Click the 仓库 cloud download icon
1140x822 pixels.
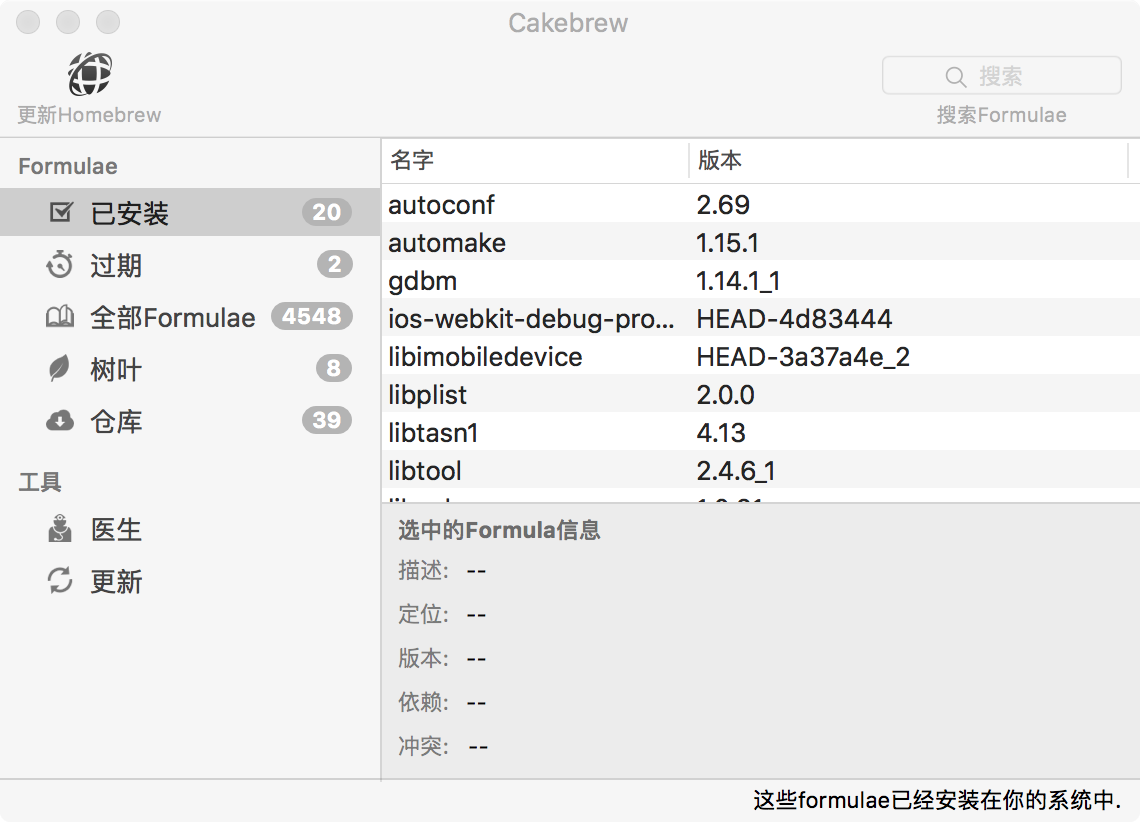tap(60, 421)
